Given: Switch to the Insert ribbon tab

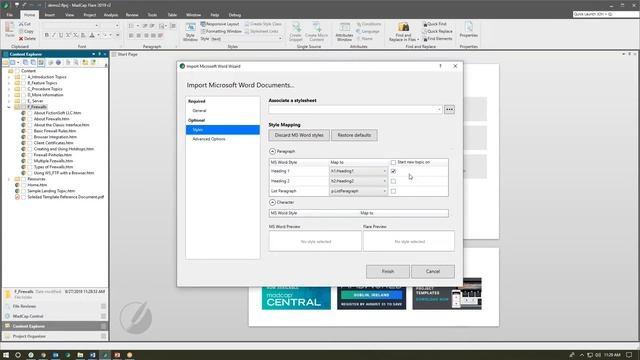Looking at the screenshot, I should tap(49, 15).
